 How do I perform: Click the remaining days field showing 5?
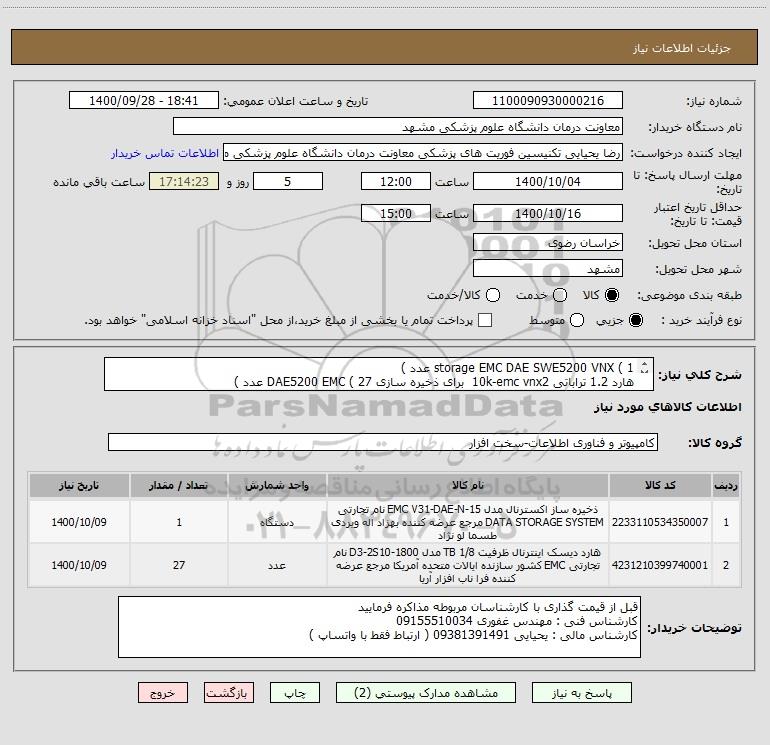coord(288,181)
